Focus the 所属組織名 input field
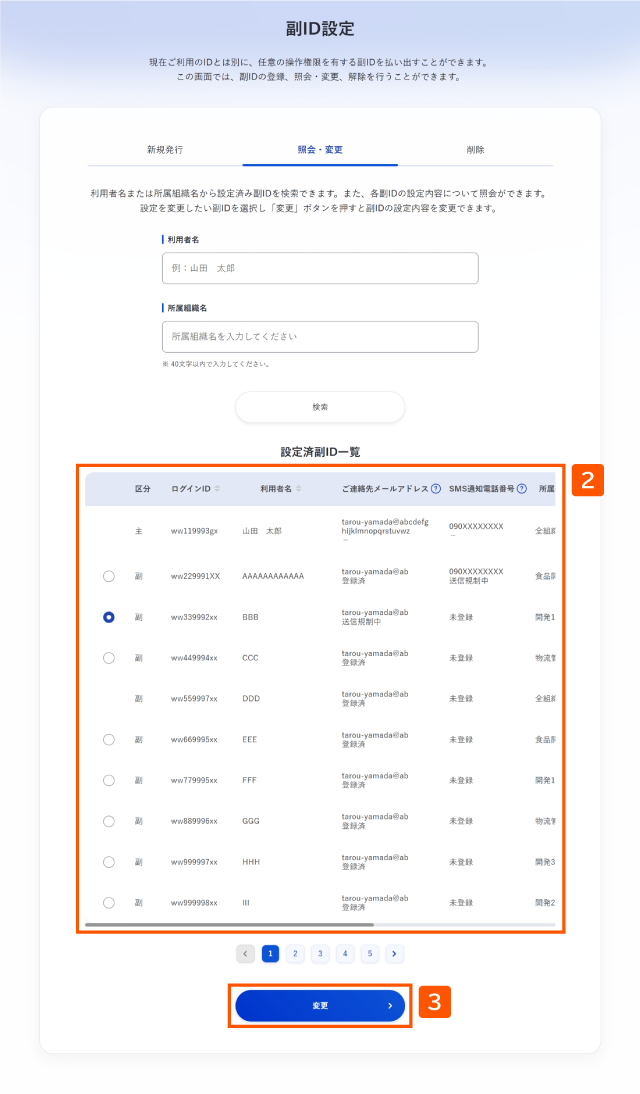Viewport: 640px width, 1094px height. [320, 336]
